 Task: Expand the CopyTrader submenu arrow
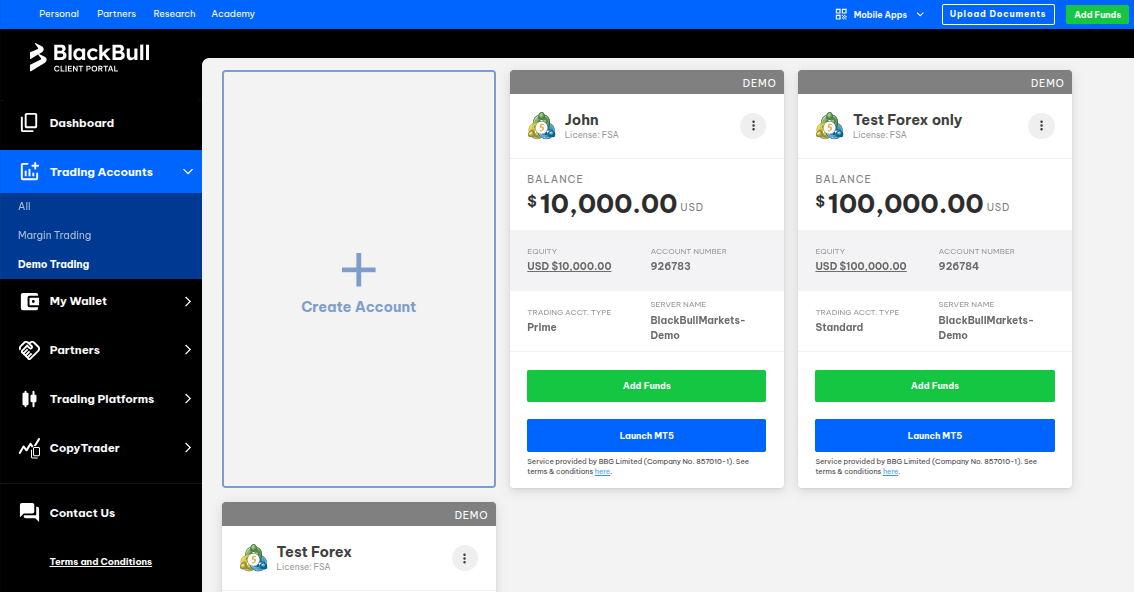pyautogui.click(x=188, y=448)
